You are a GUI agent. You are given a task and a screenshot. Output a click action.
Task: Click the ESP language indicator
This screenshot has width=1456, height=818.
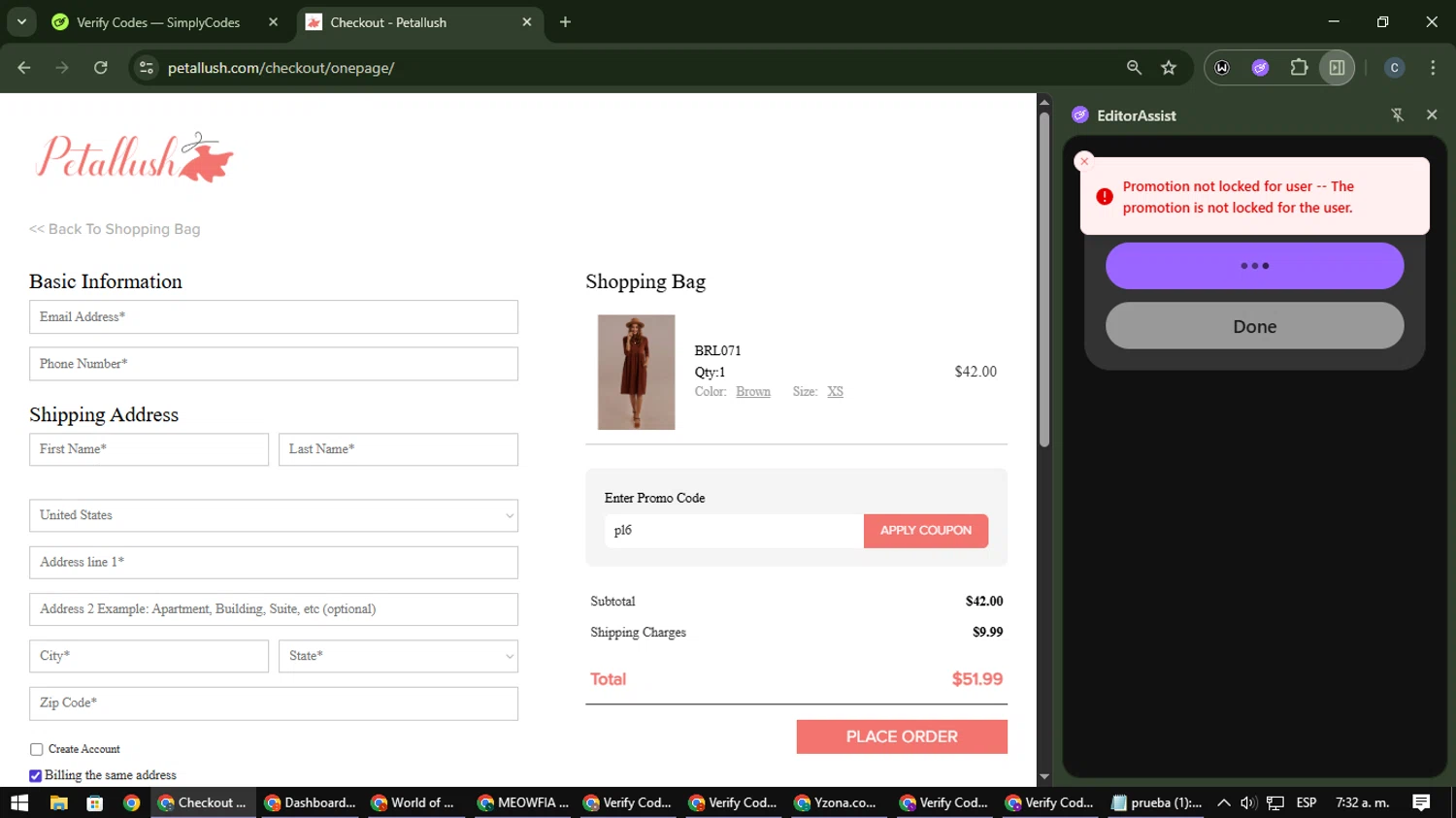point(1307,802)
